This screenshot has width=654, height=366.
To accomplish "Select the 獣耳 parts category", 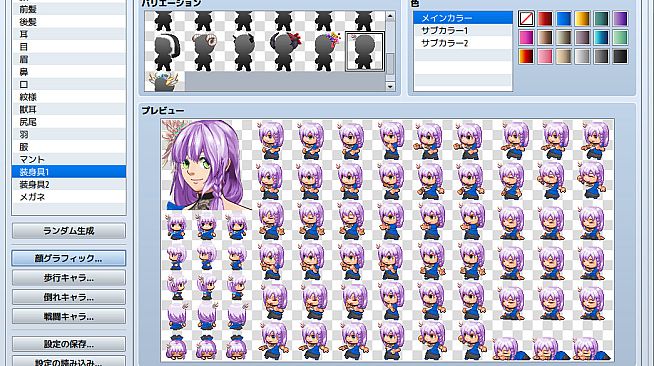I will tap(69, 109).
